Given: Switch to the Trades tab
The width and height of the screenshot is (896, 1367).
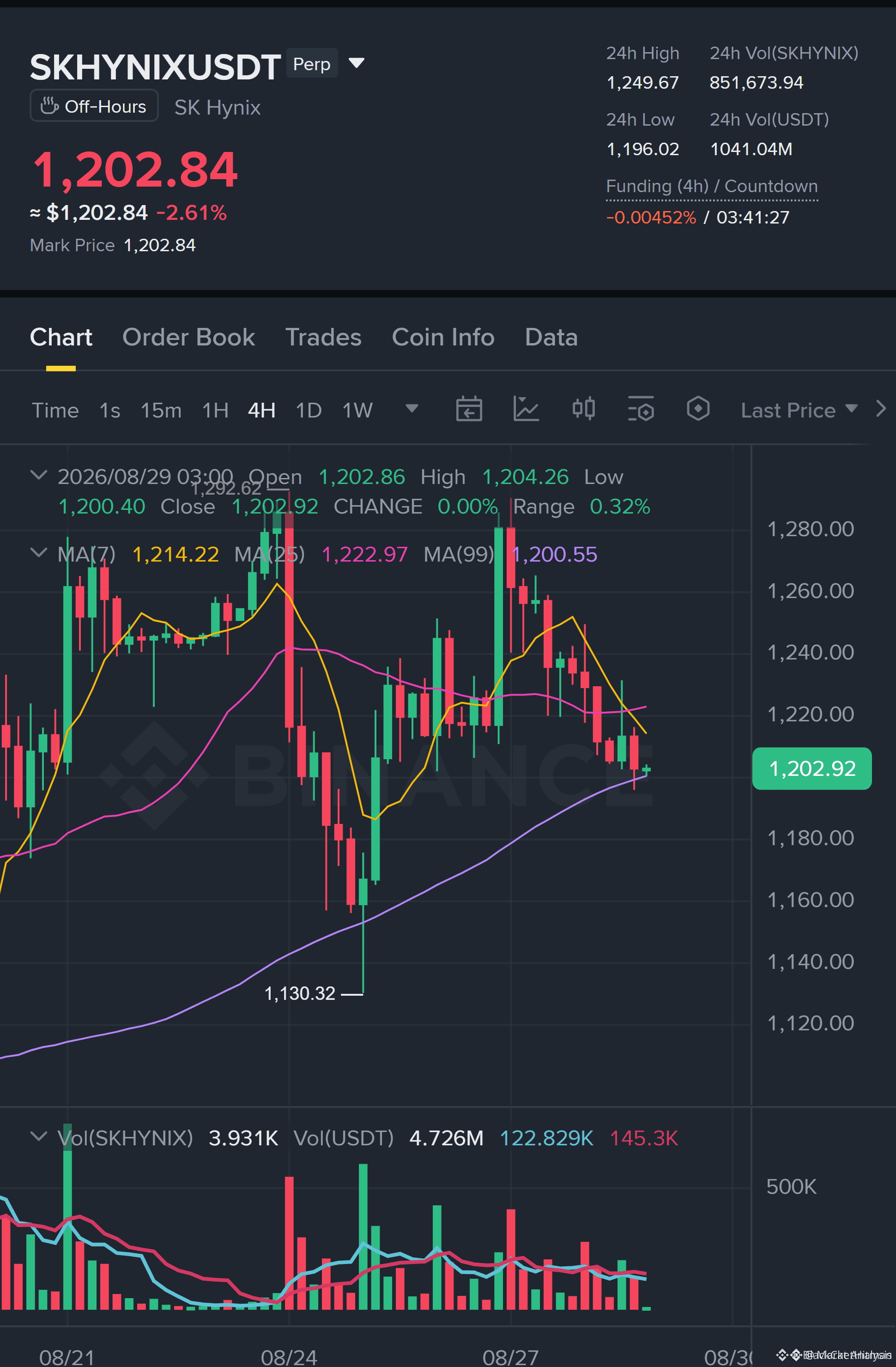Looking at the screenshot, I should [323, 337].
